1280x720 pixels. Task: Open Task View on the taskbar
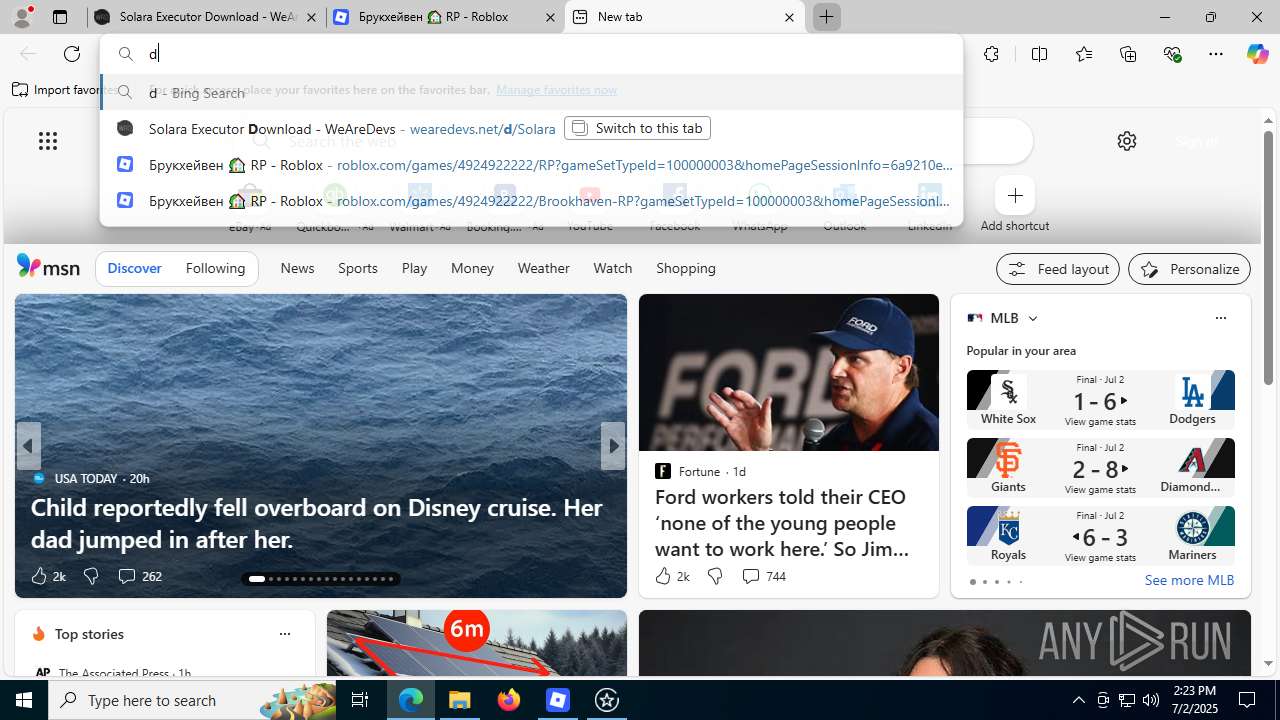pyautogui.click(x=360, y=700)
